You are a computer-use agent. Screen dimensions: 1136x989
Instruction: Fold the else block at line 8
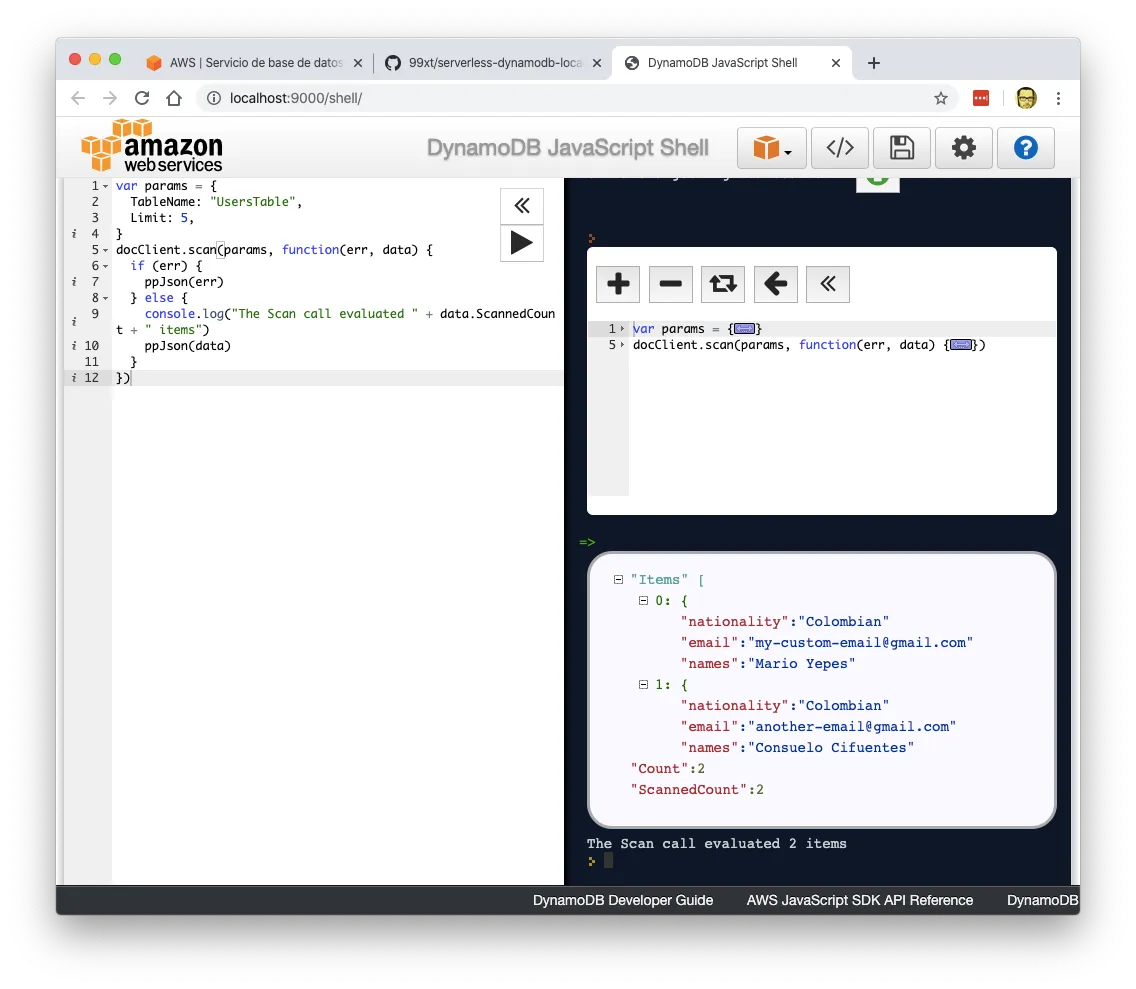point(106,298)
